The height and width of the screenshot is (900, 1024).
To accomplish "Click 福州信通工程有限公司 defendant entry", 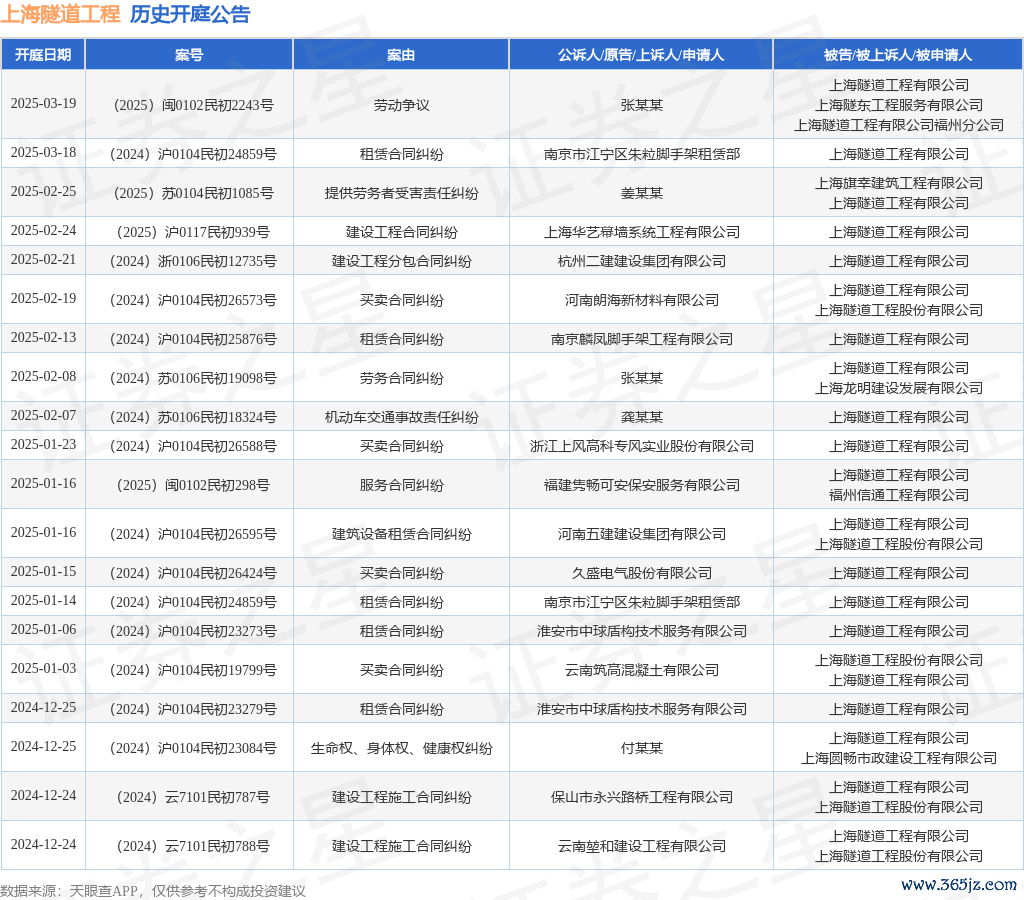I will click(899, 496).
